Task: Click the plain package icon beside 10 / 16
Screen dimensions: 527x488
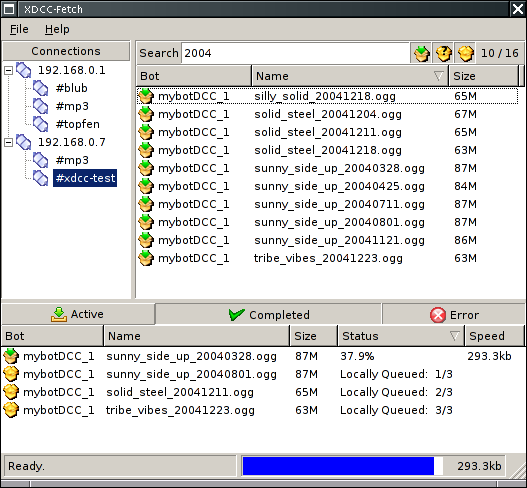Action: (x=465, y=53)
